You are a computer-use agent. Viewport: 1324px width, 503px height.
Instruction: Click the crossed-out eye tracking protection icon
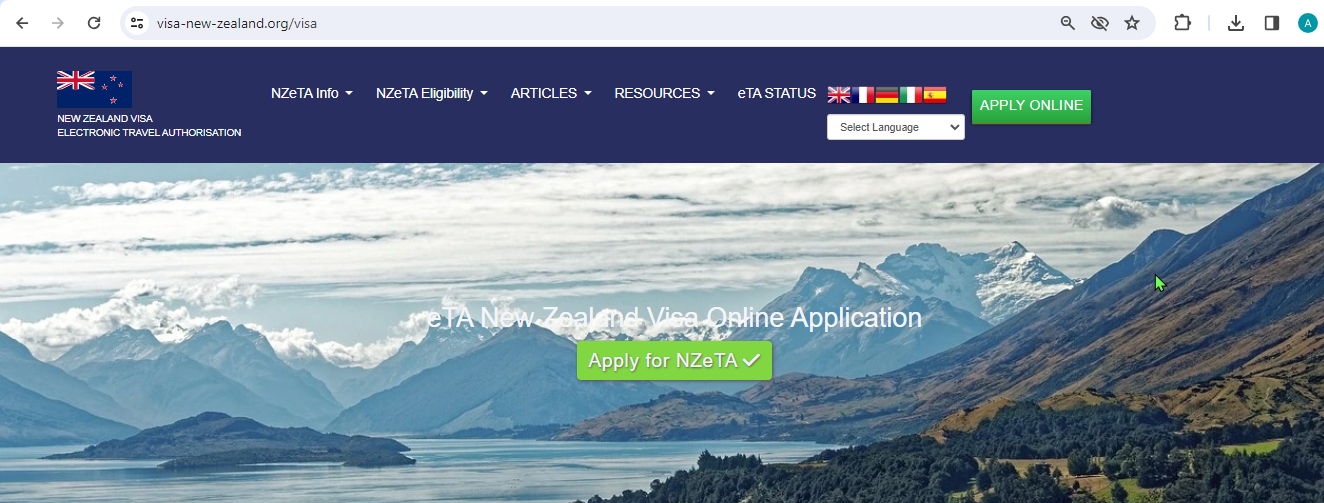tap(1100, 23)
